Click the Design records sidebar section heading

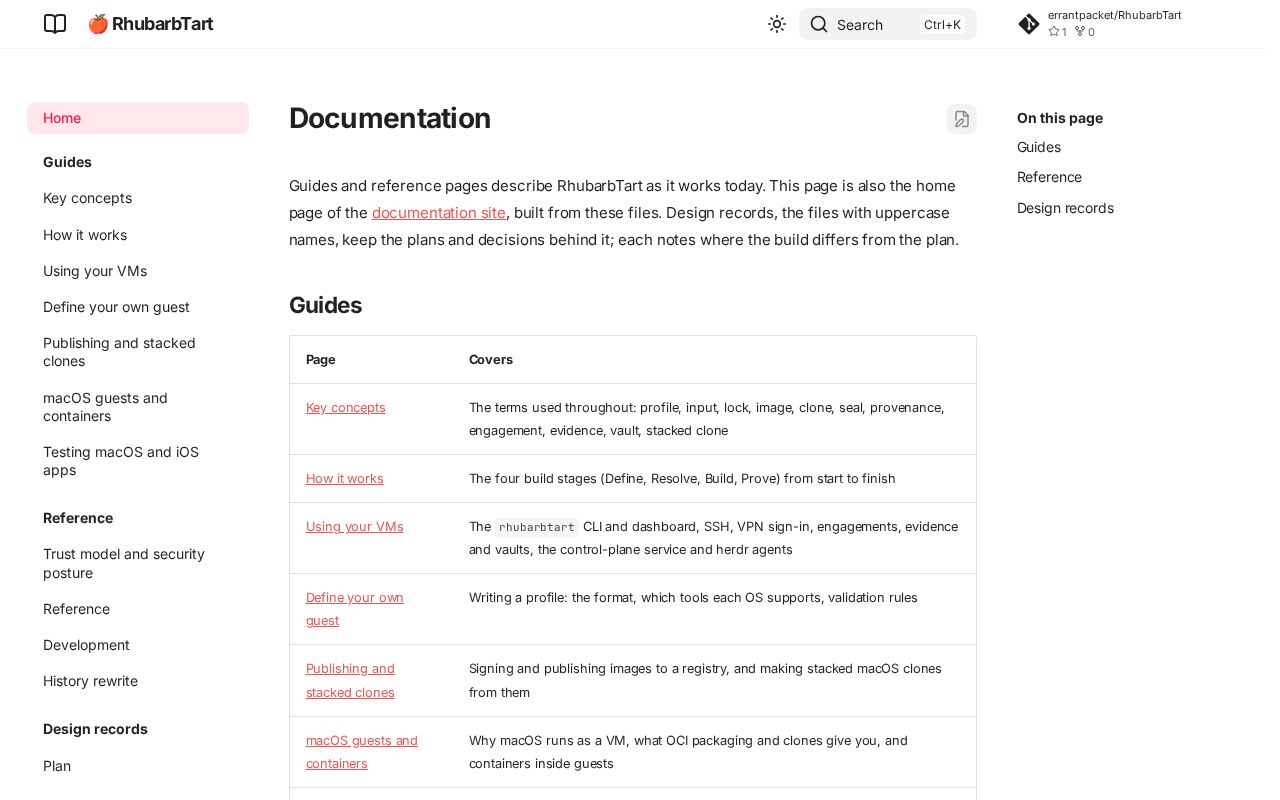pos(95,729)
